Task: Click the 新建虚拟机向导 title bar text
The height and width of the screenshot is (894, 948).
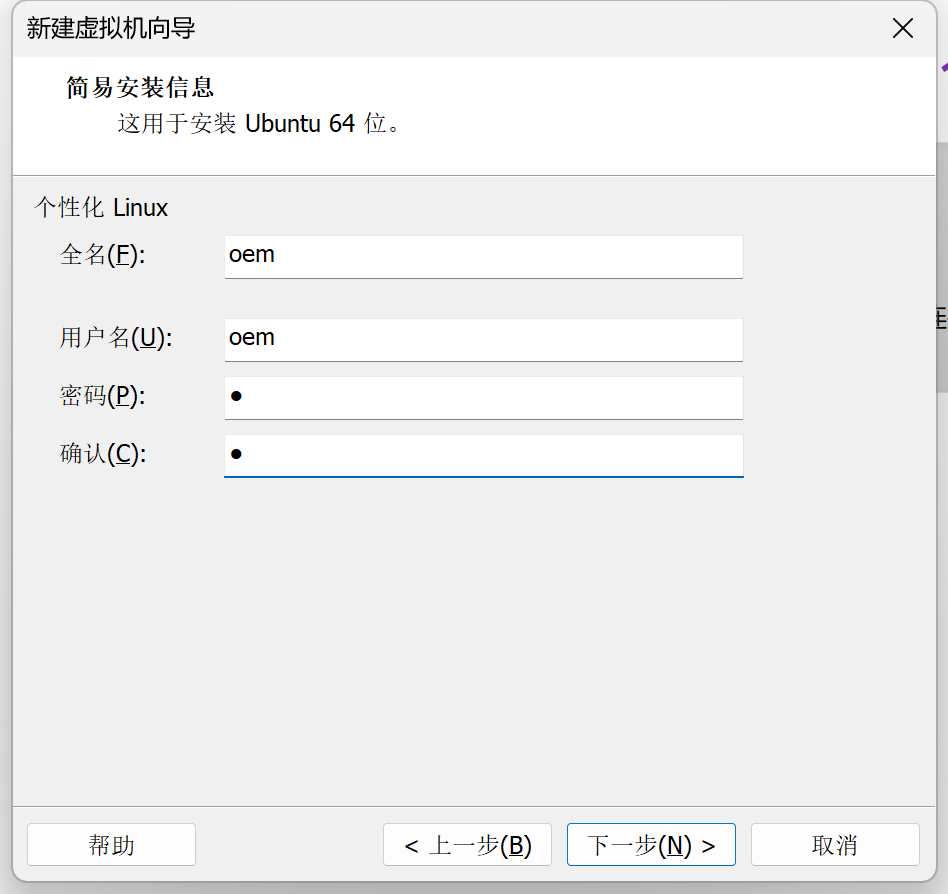Action: click(x=97, y=29)
